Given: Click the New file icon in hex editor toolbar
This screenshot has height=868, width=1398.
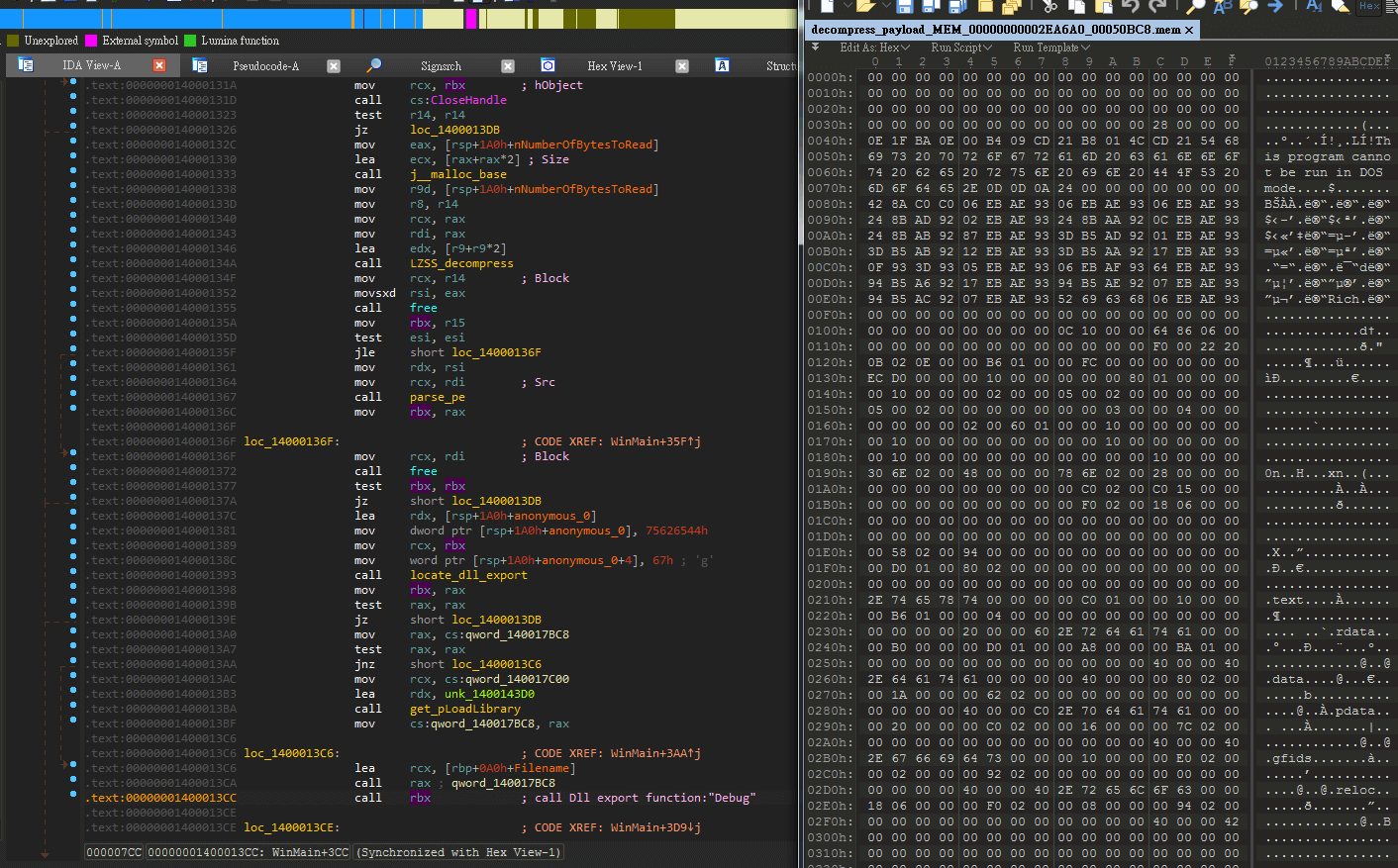Looking at the screenshot, I should tap(827, 6).
